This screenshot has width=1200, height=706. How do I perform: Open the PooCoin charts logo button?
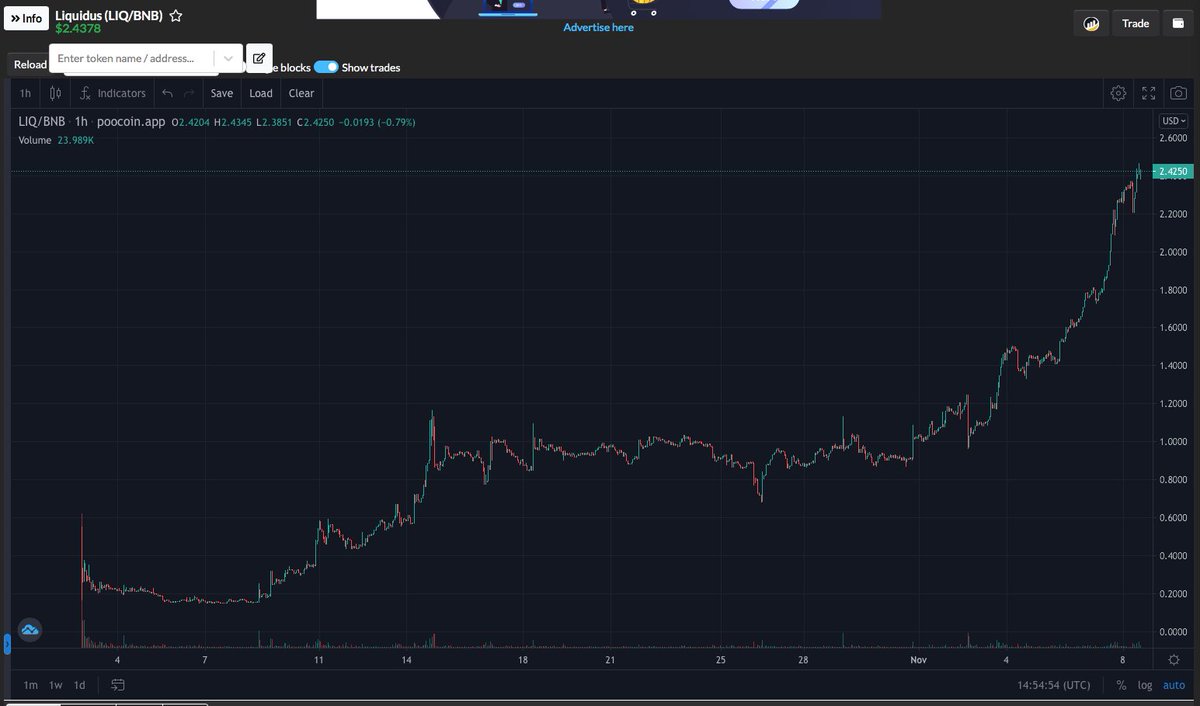[x=1091, y=23]
